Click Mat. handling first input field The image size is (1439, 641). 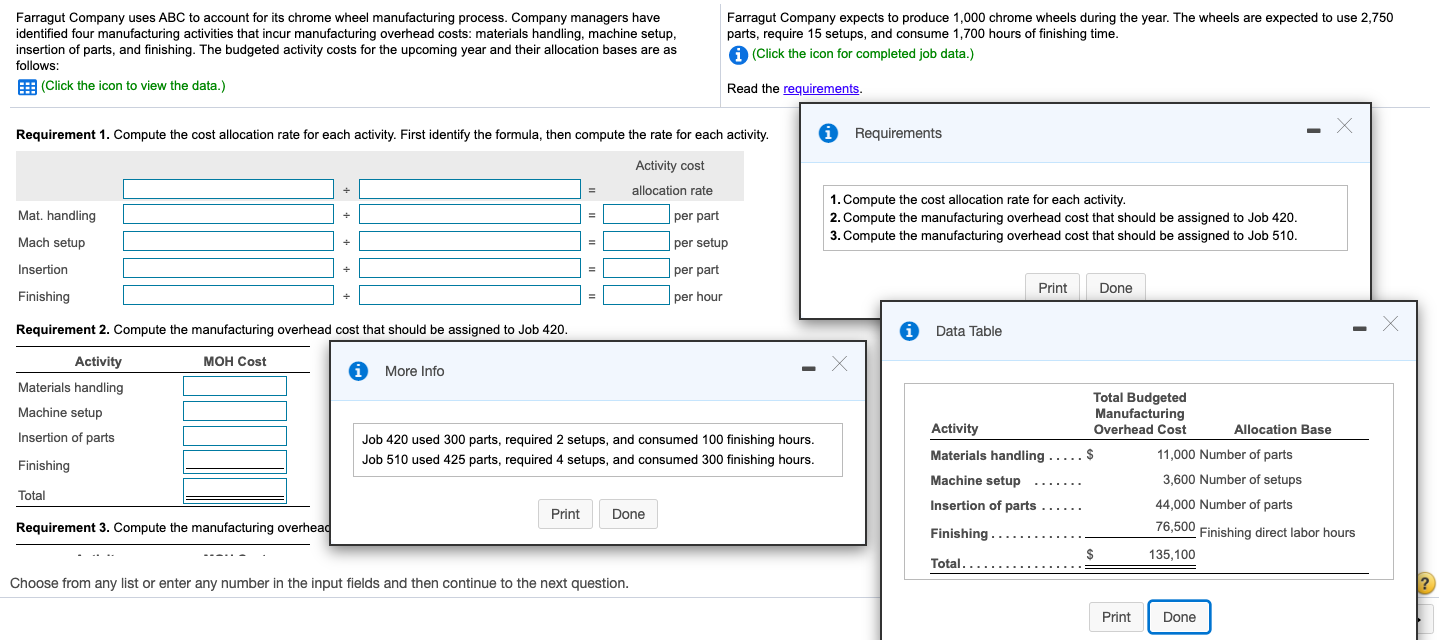[228, 214]
